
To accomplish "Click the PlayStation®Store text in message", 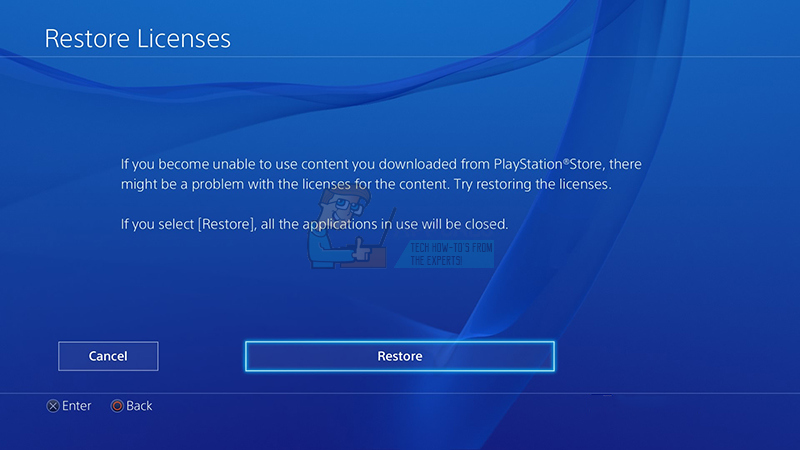I will click(x=550, y=164).
